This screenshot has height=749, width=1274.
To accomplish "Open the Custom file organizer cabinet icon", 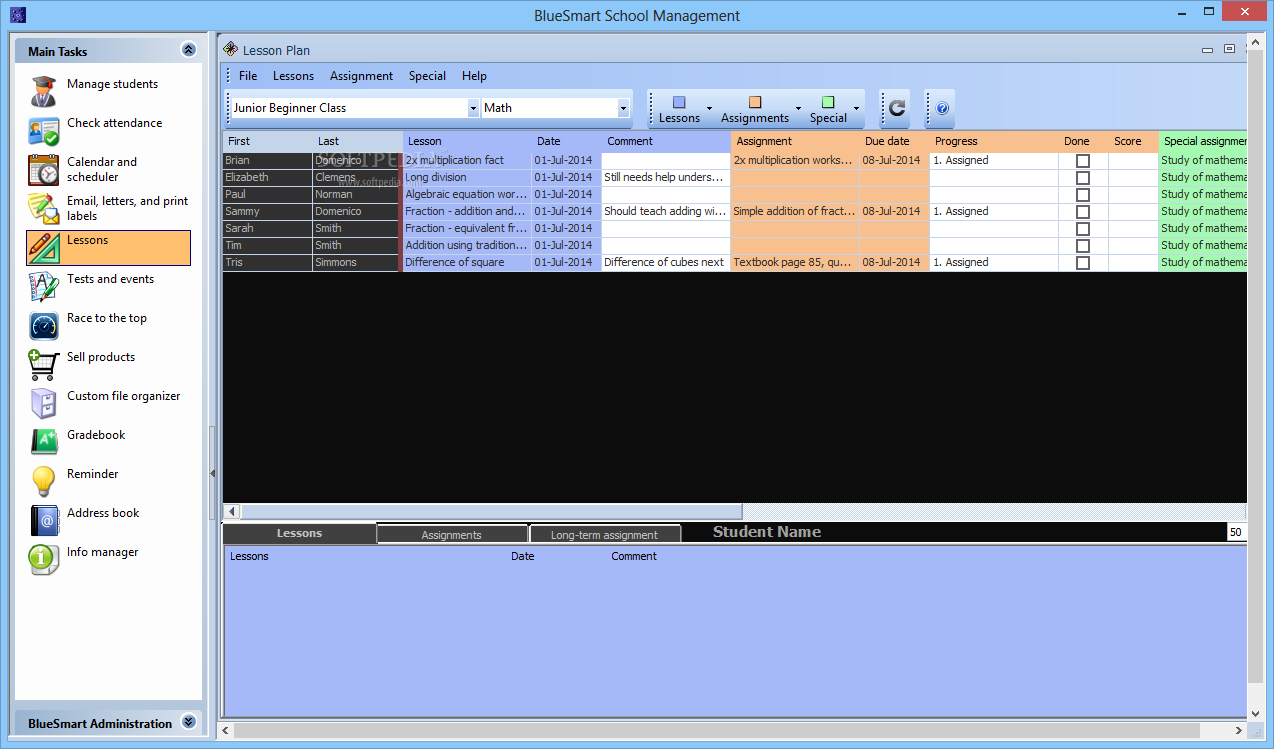I will click(43, 403).
